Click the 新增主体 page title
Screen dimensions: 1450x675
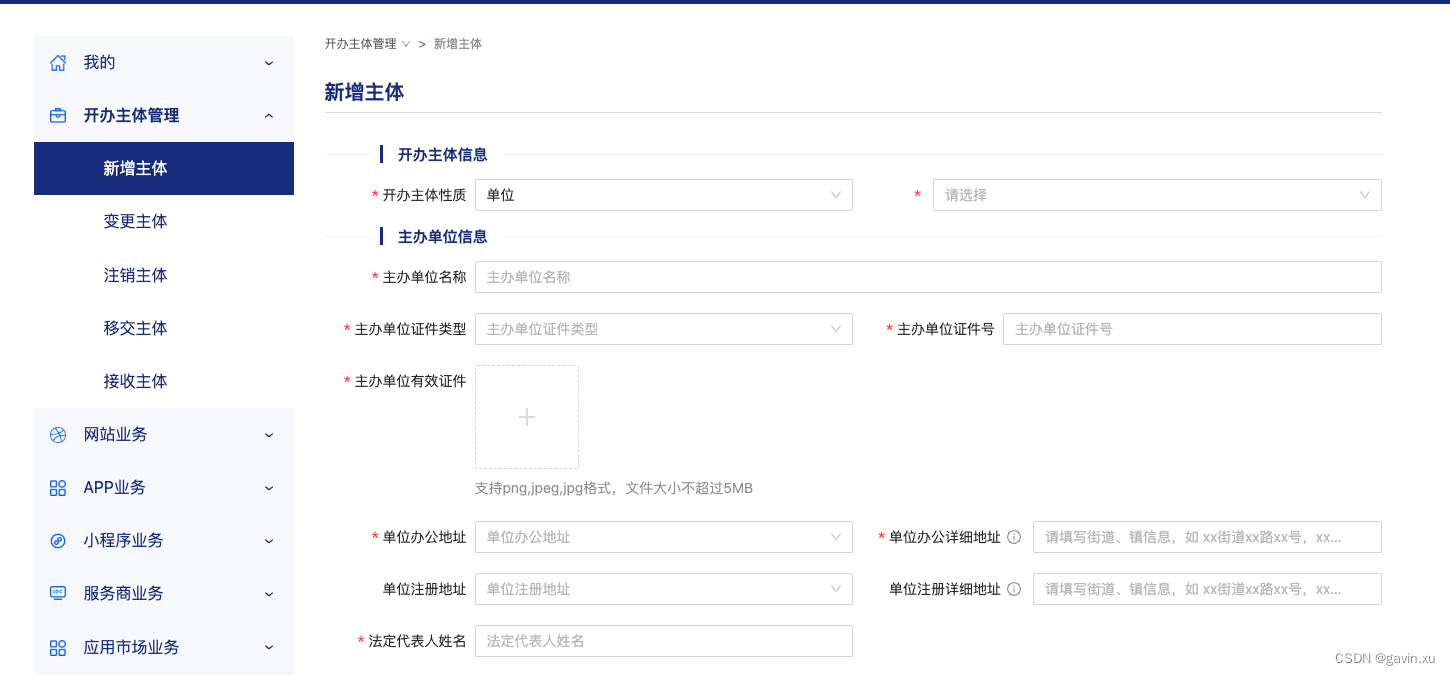[x=364, y=92]
